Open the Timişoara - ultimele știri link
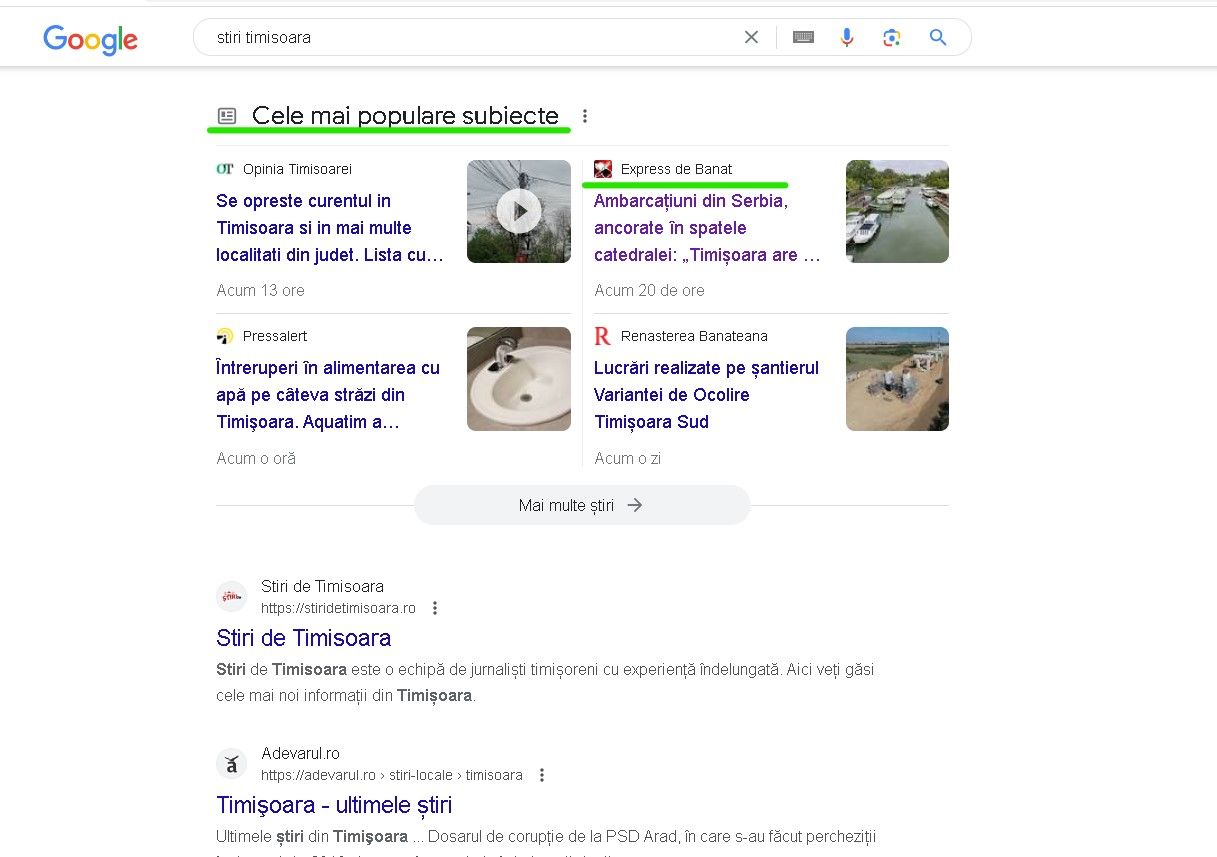Screen dimensions: 1217x857 coord(334,805)
